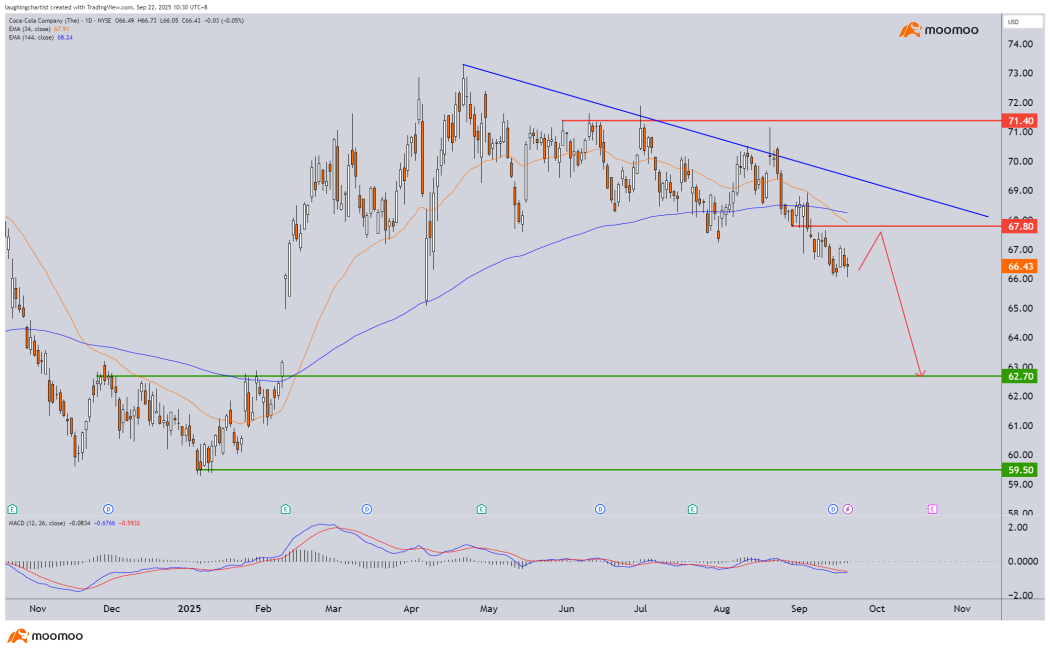The image size is (1050, 650).
Task: Select the dividend marker in mid June
Action: [x=600, y=509]
